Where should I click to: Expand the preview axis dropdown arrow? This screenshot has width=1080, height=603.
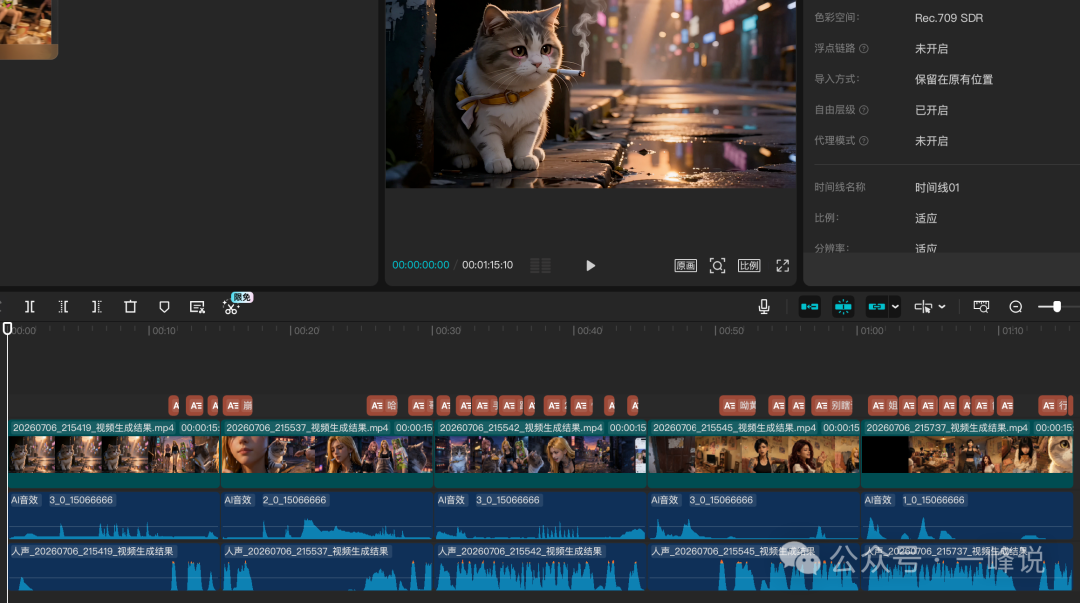point(942,307)
